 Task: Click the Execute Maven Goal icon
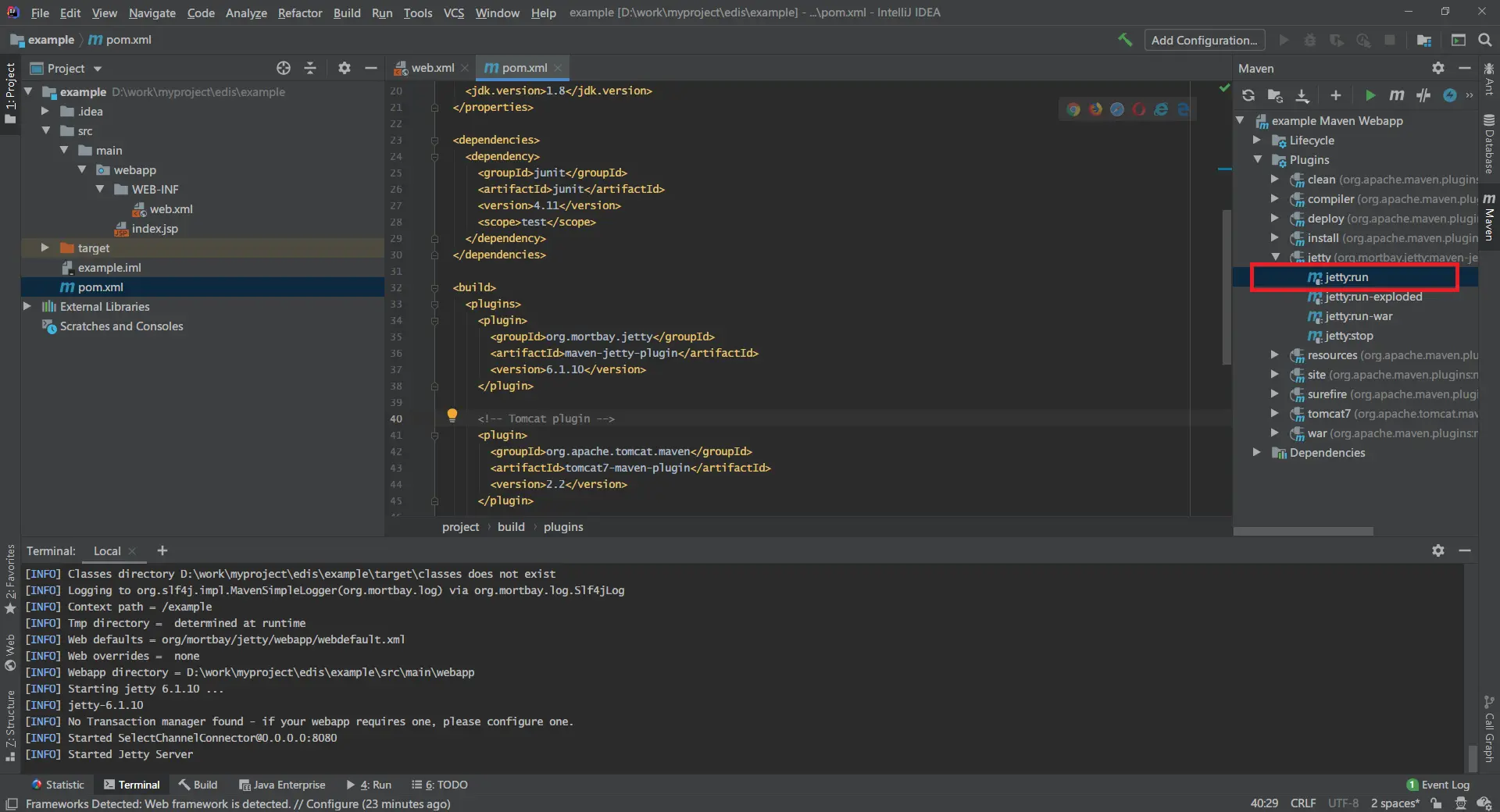[1397, 95]
